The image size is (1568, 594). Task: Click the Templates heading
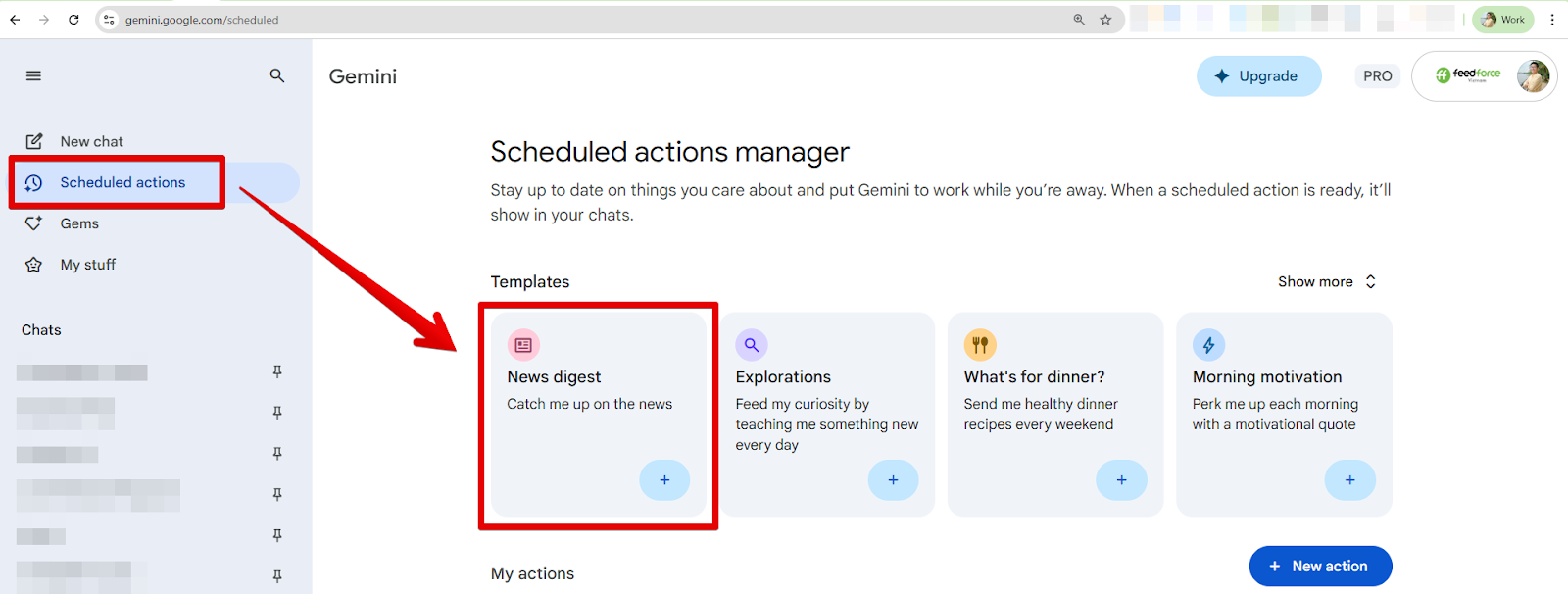click(x=530, y=282)
